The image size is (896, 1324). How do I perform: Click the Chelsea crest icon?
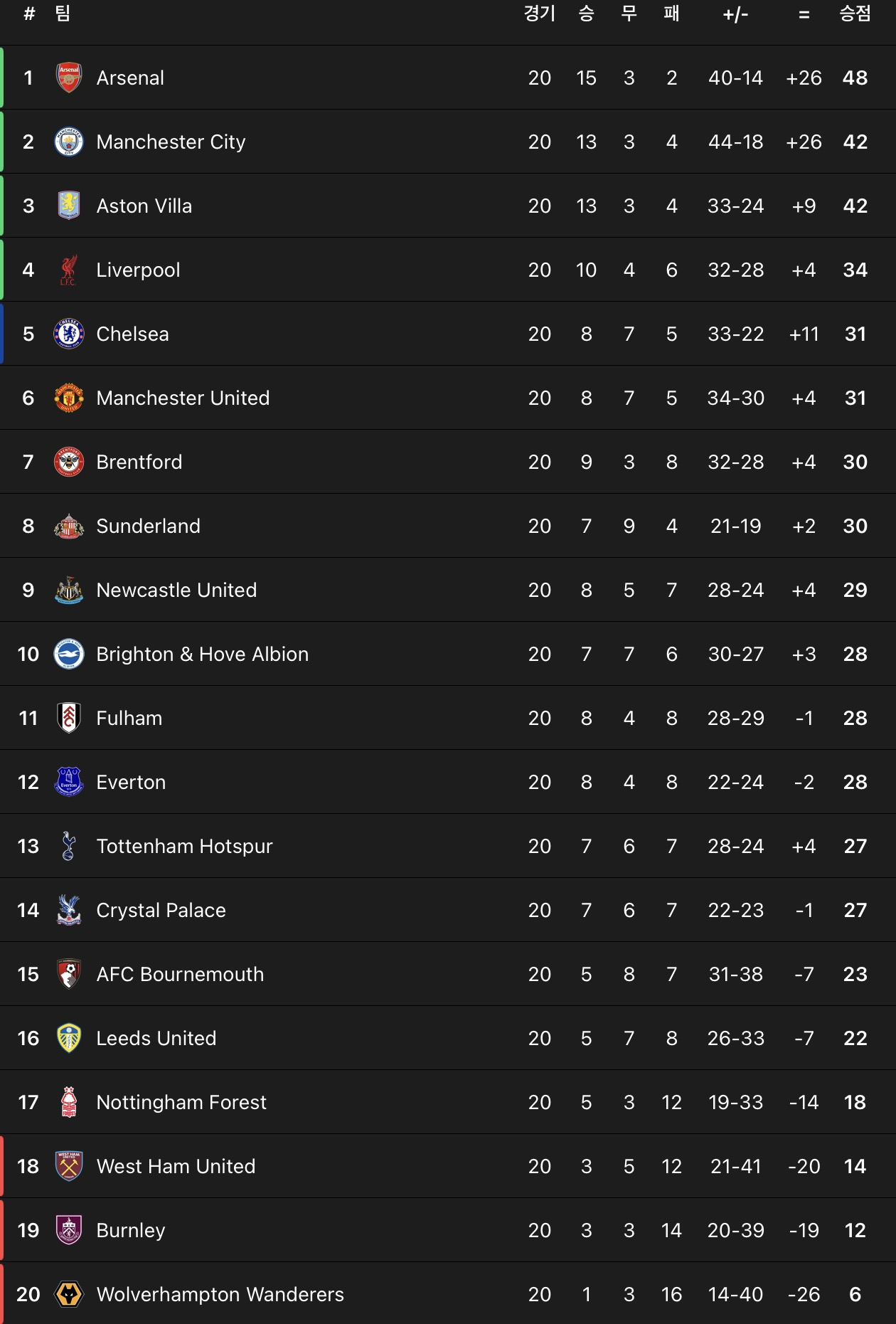tap(69, 334)
